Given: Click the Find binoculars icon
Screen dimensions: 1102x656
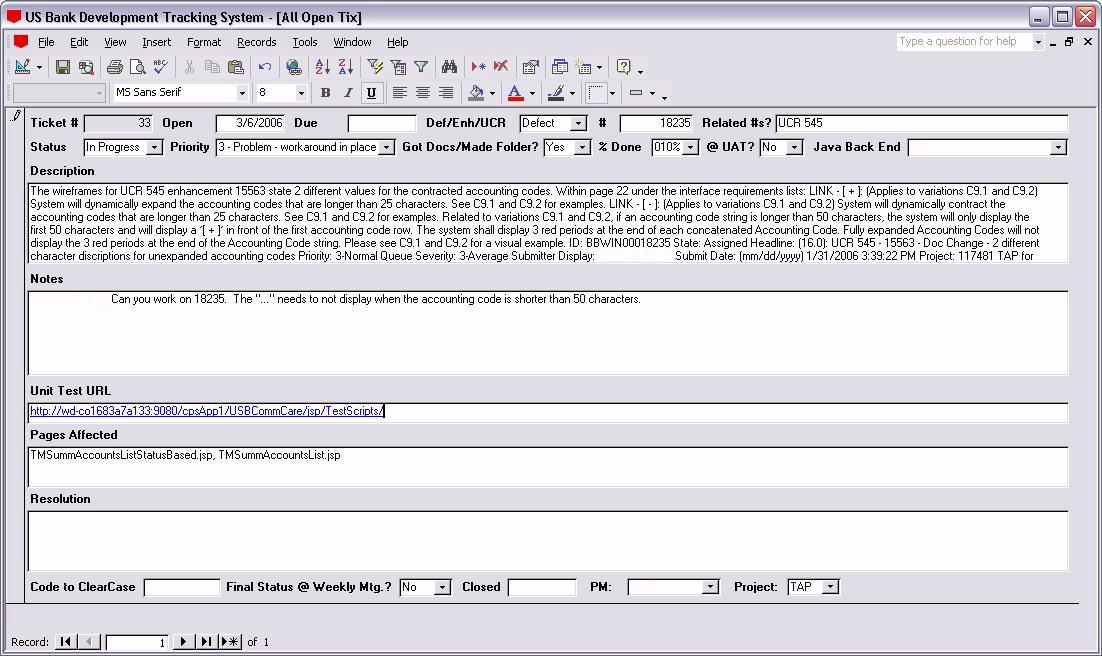Looking at the screenshot, I should [449, 67].
